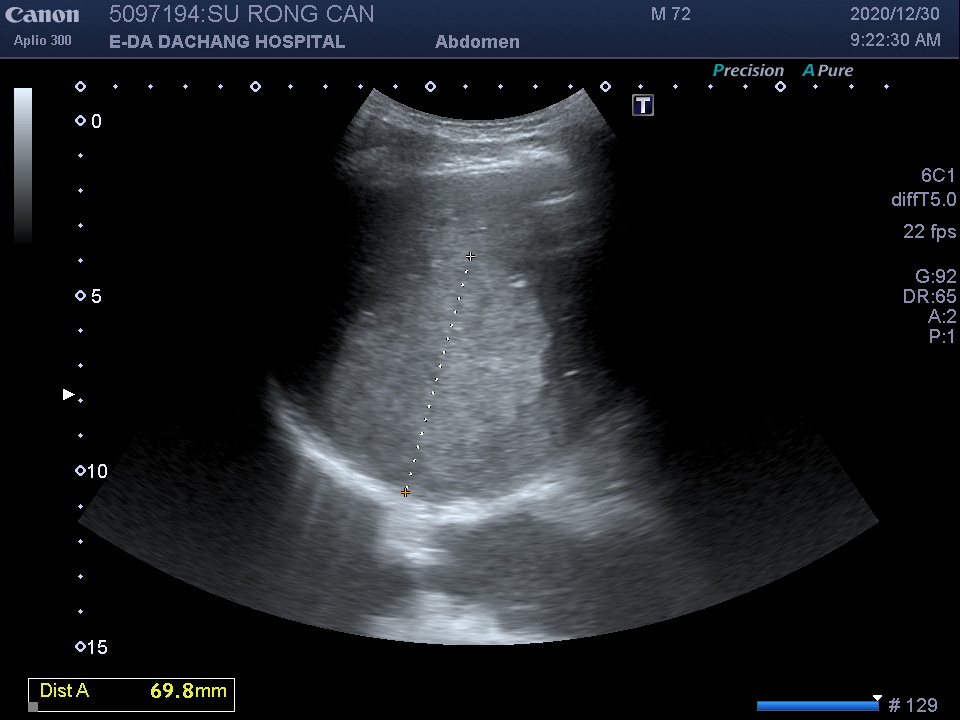Click the 22 fps frame rate

tap(929, 231)
